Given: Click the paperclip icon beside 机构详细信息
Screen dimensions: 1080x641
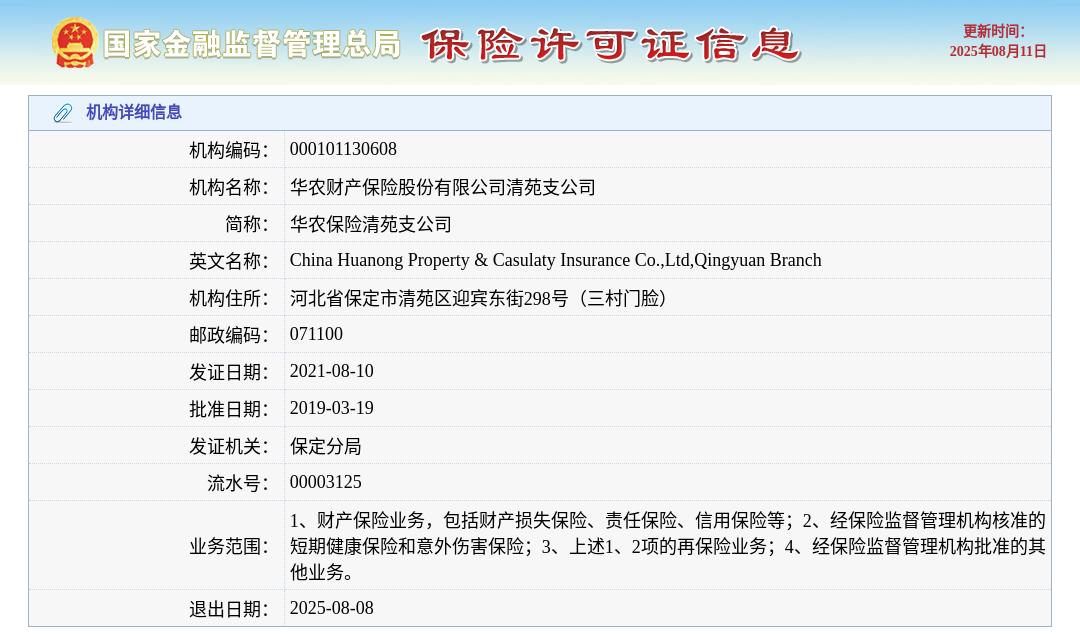Looking at the screenshot, I should [x=63, y=113].
